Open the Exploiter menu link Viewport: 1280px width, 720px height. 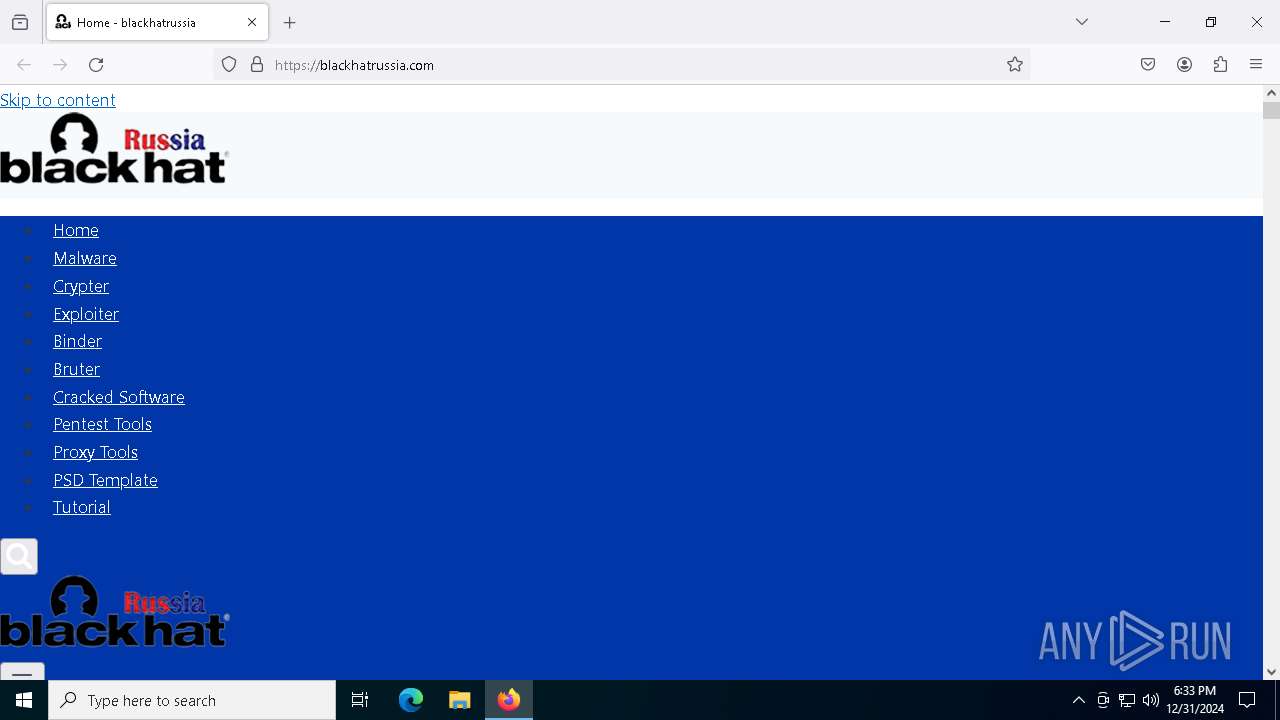point(86,314)
